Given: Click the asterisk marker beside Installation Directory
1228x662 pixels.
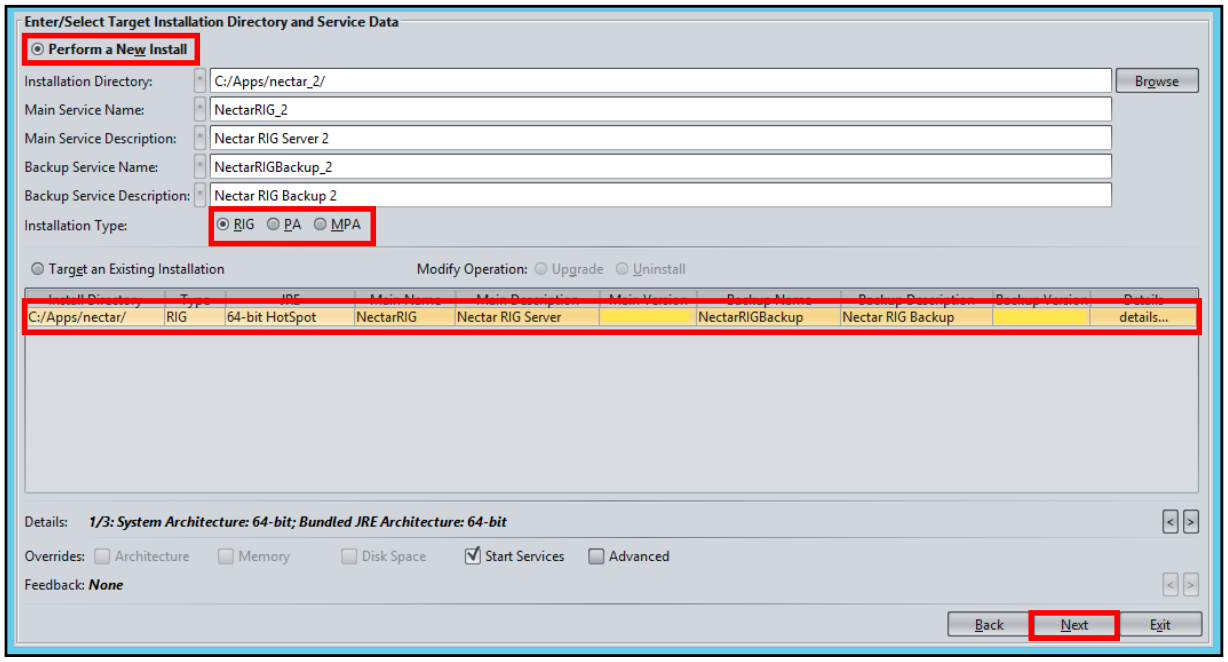Looking at the screenshot, I should point(200,81).
